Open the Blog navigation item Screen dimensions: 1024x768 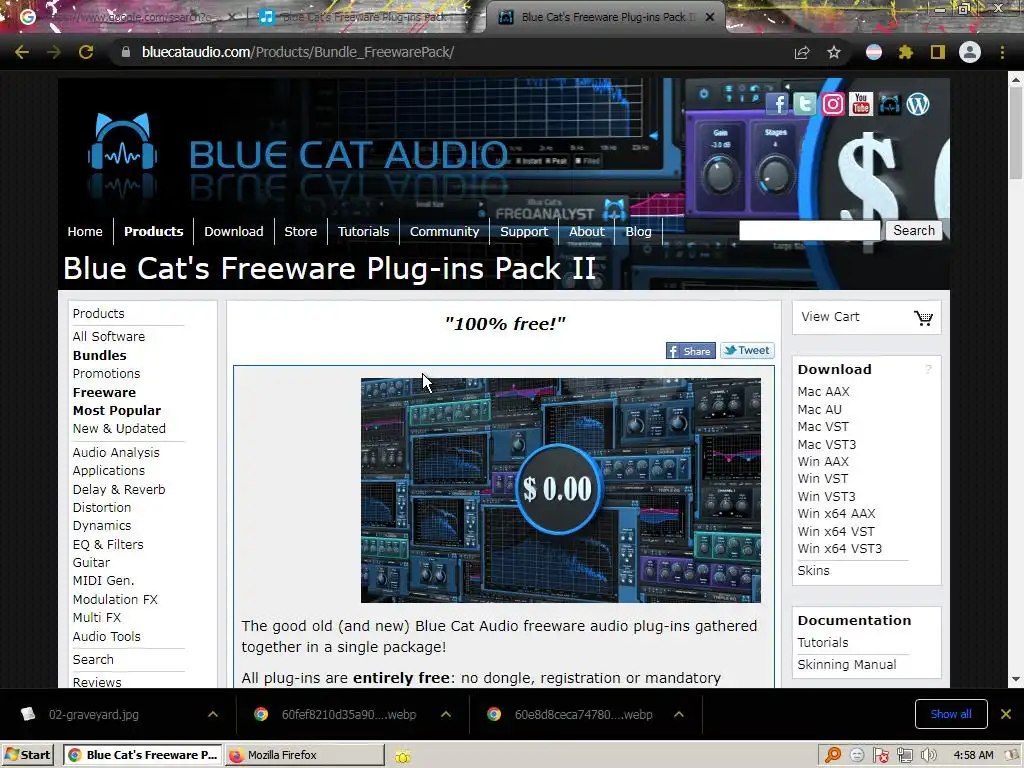point(638,231)
